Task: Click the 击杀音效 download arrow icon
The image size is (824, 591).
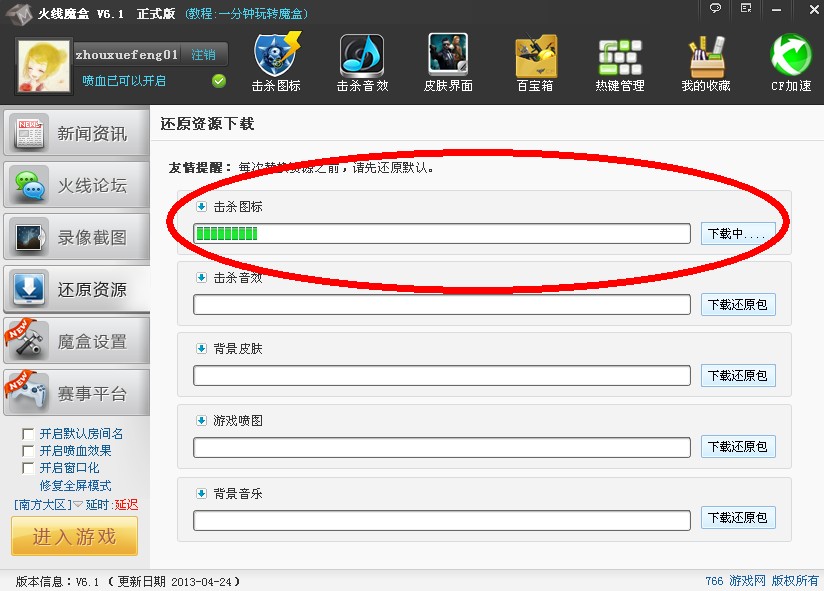Action: [x=201, y=277]
